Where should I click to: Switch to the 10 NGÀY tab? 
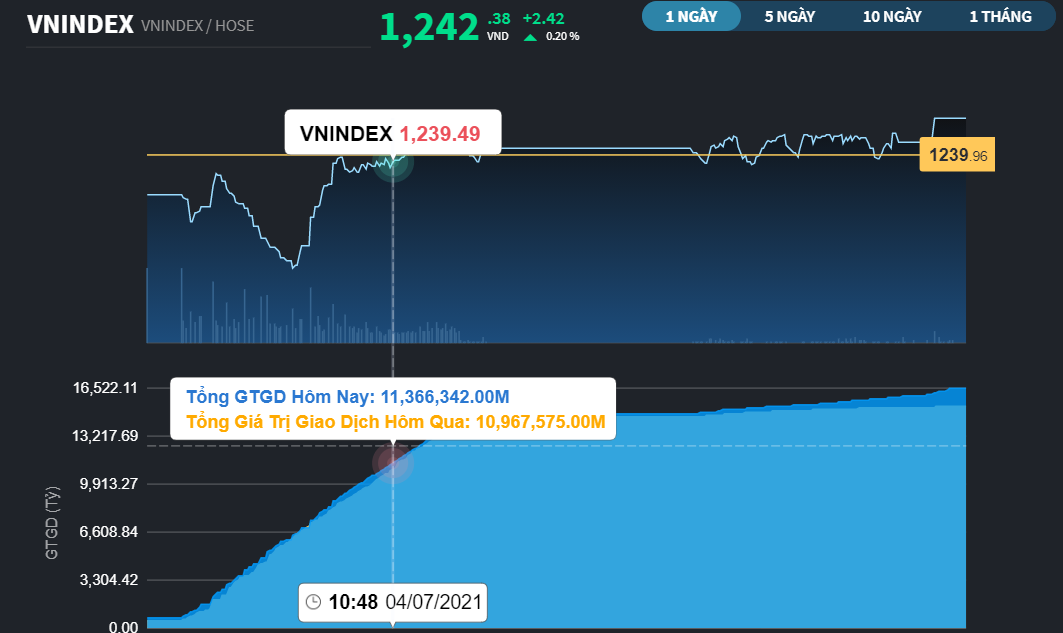891,16
